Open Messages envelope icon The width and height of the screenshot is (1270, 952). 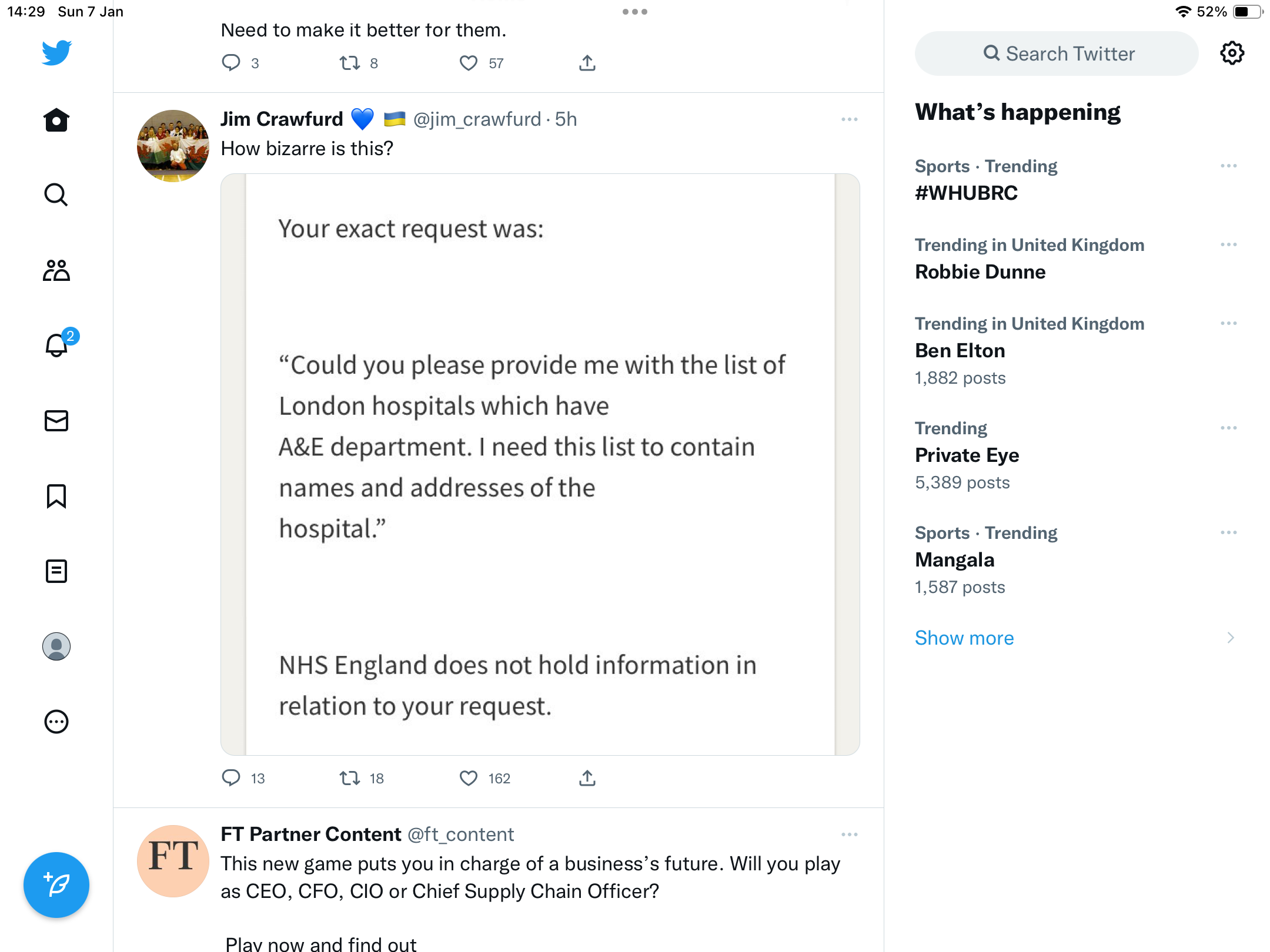(56, 421)
